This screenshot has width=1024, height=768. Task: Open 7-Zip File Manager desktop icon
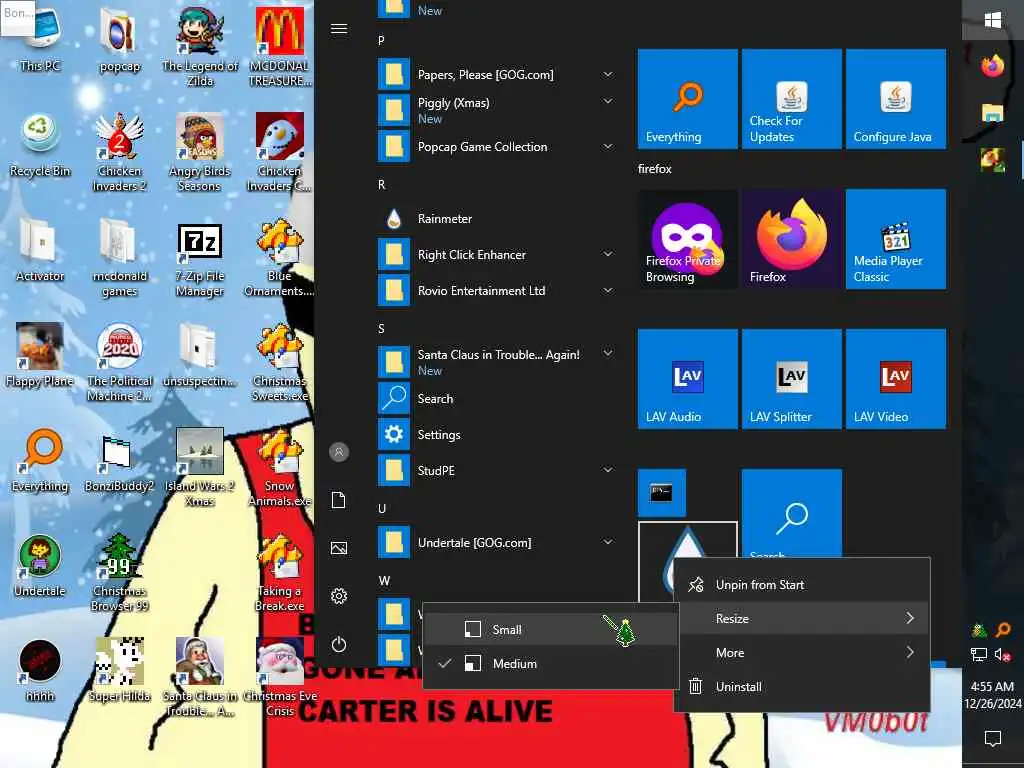[199, 260]
